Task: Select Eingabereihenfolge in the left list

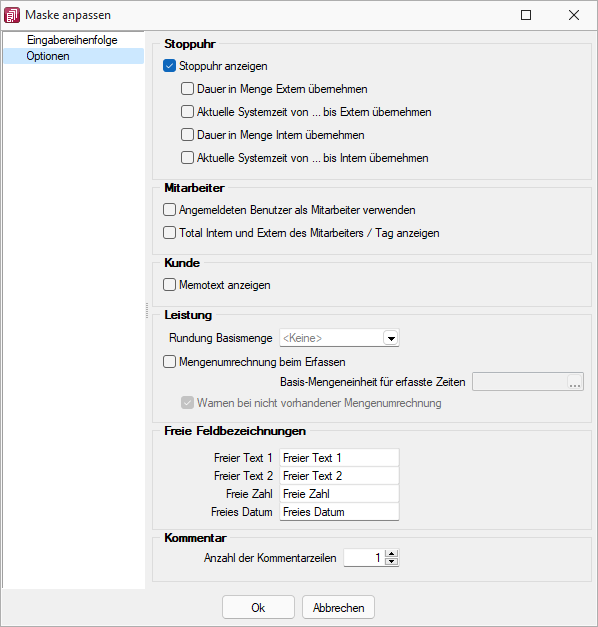Action: pos(72,40)
